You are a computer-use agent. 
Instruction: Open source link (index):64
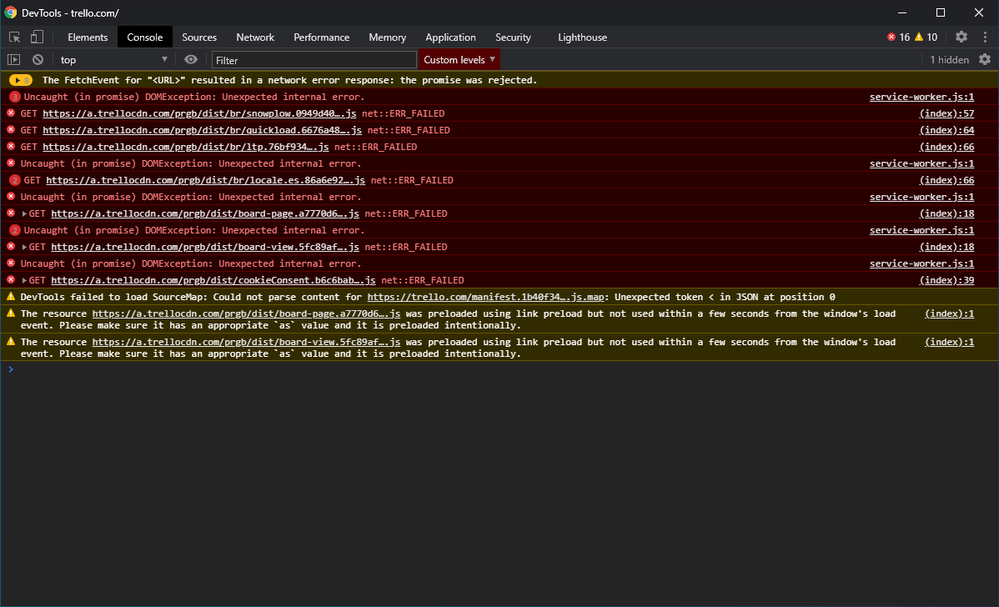pyautogui.click(x=947, y=130)
